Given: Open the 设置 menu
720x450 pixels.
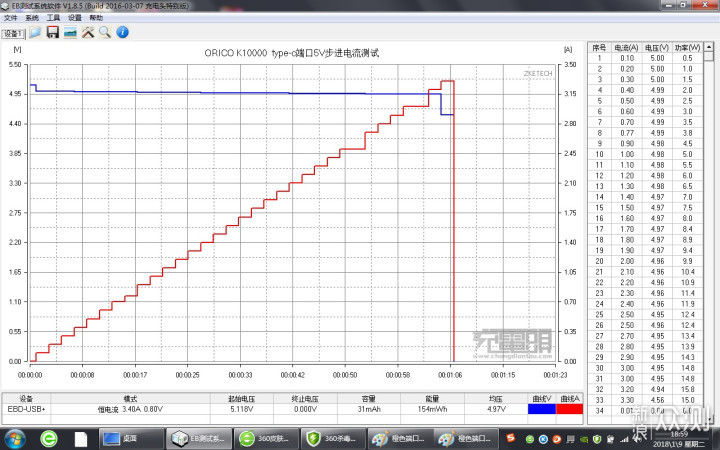Looking at the screenshot, I should [74, 18].
